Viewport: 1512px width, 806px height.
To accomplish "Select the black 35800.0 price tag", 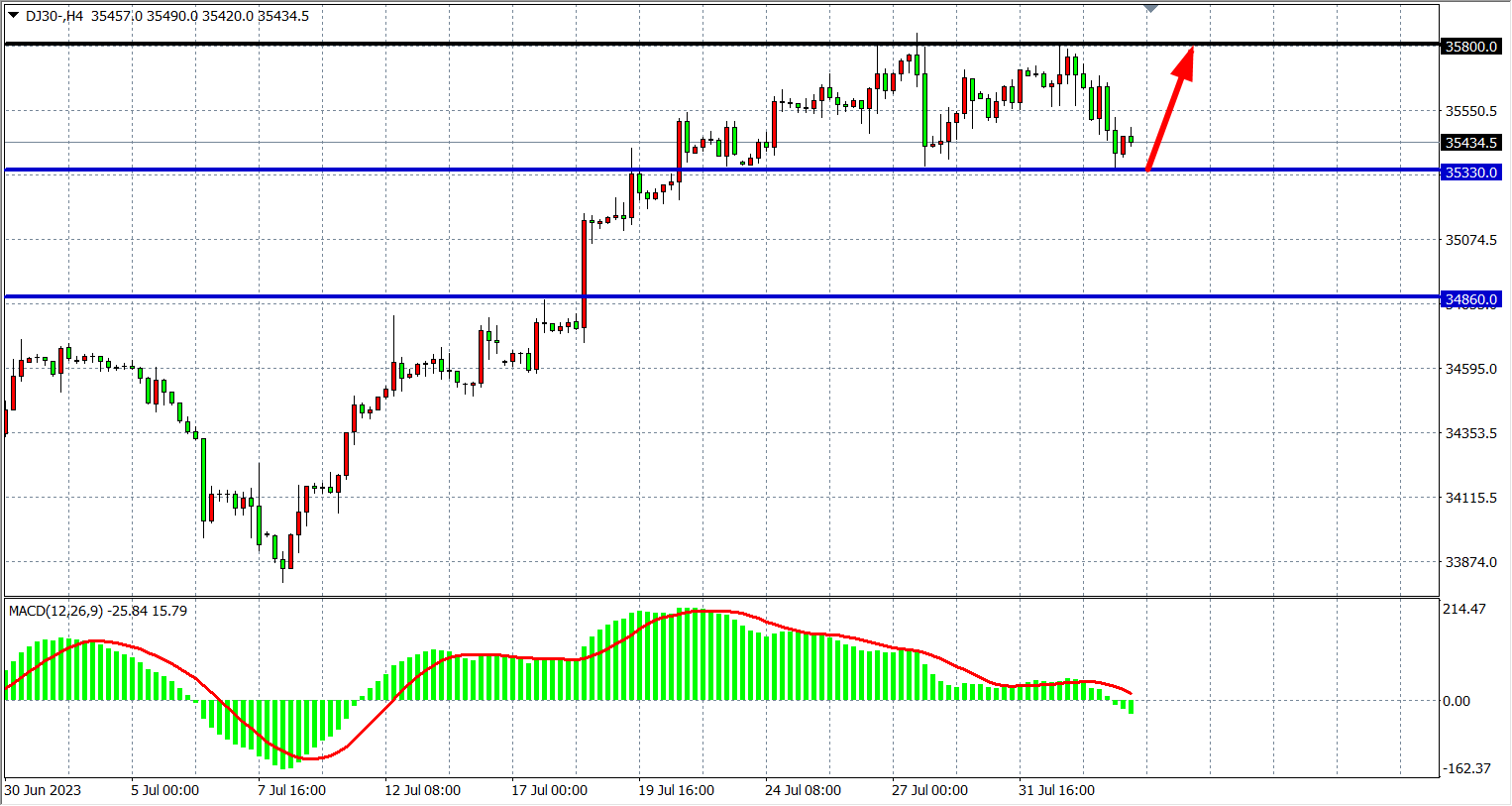I will pos(1471,47).
